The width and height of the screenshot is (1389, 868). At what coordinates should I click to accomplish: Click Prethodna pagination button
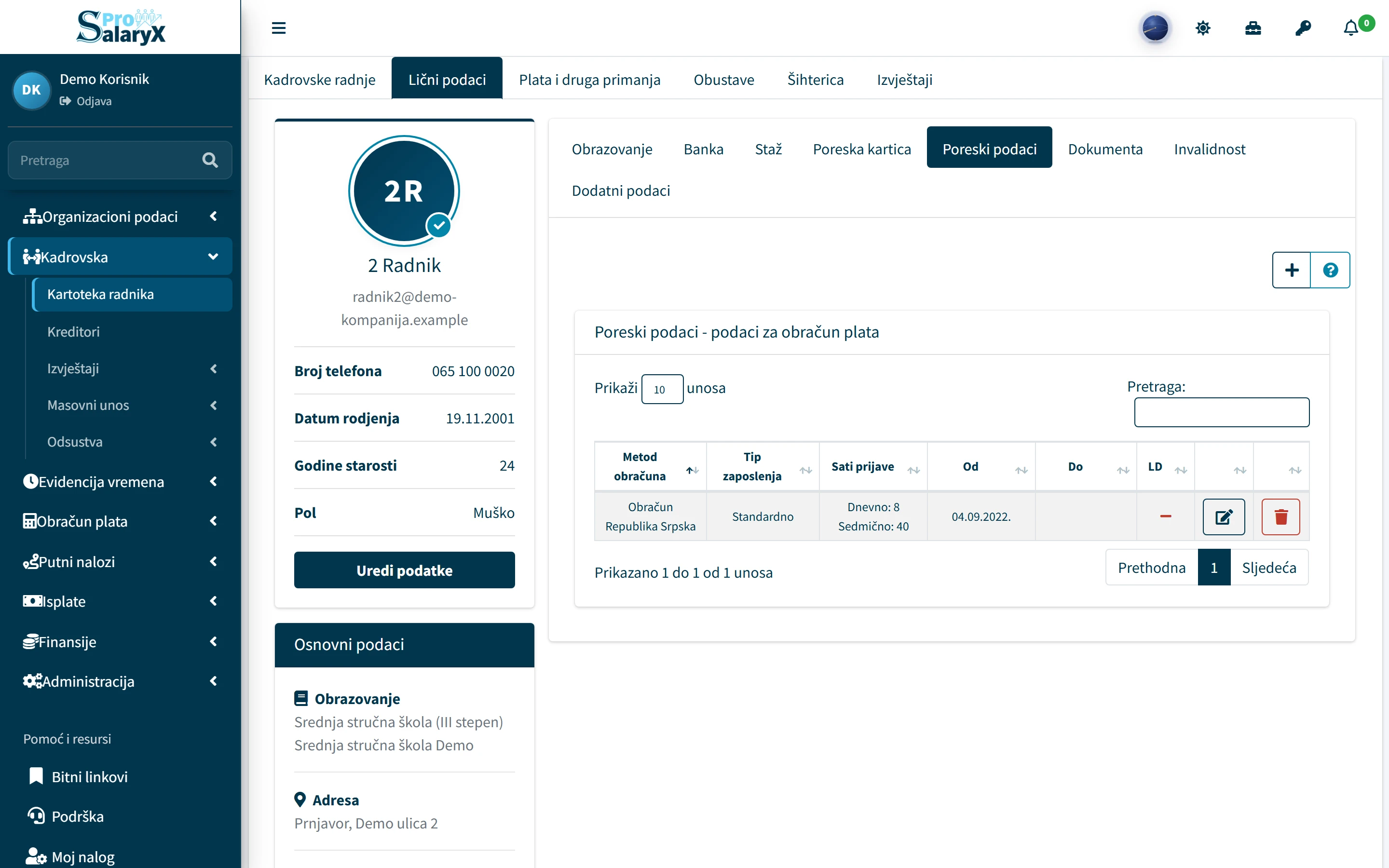tap(1151, 567)
